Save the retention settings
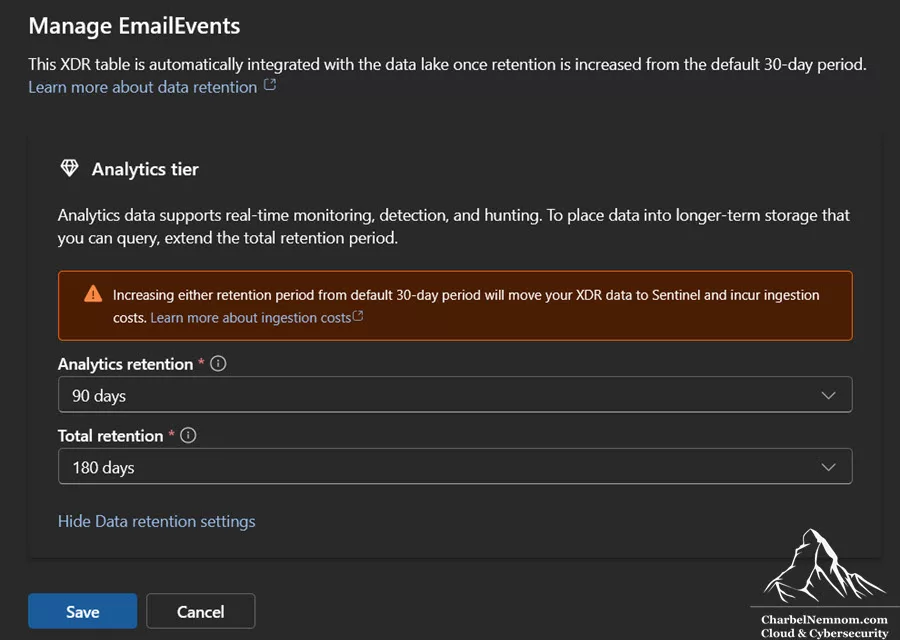 (83, 611)
